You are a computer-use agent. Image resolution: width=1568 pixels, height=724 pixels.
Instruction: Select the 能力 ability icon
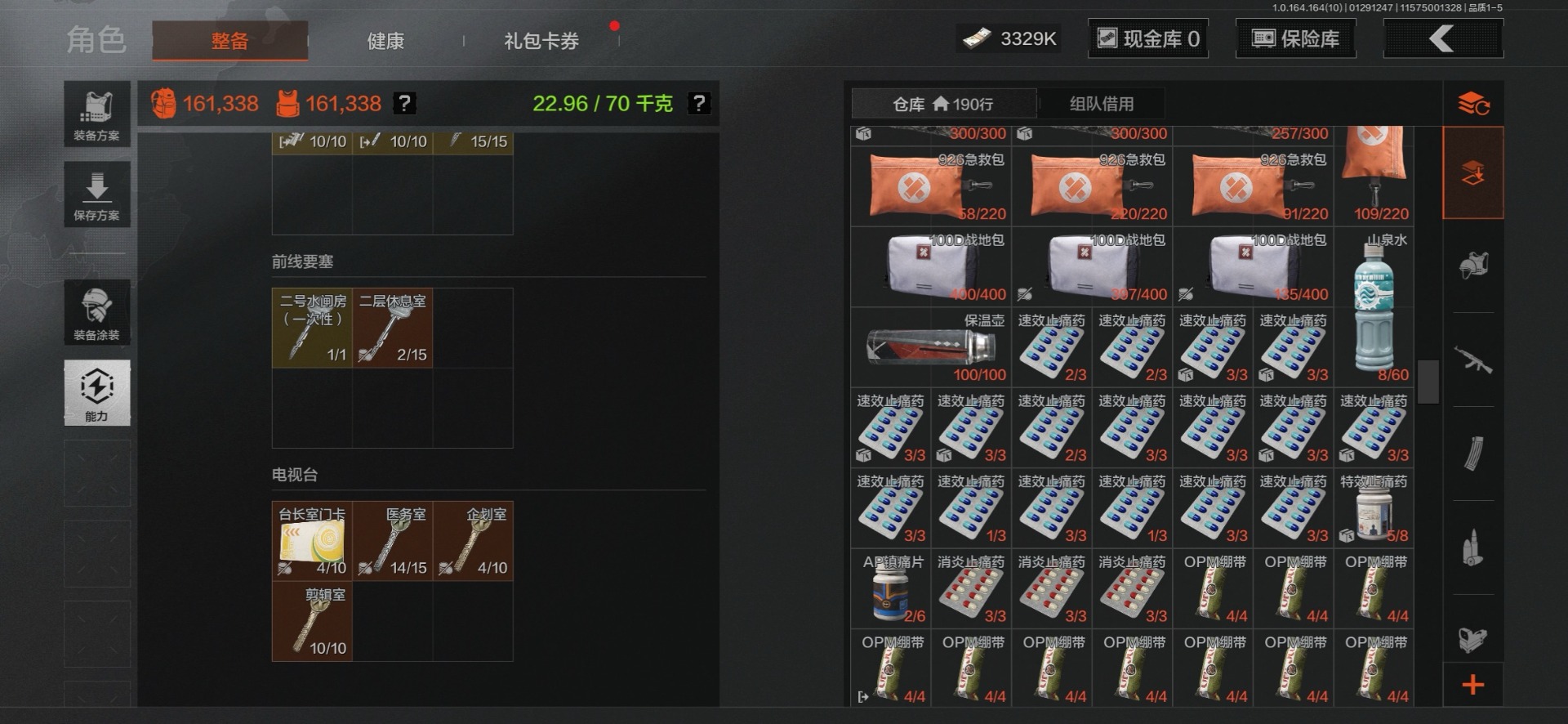97,393
